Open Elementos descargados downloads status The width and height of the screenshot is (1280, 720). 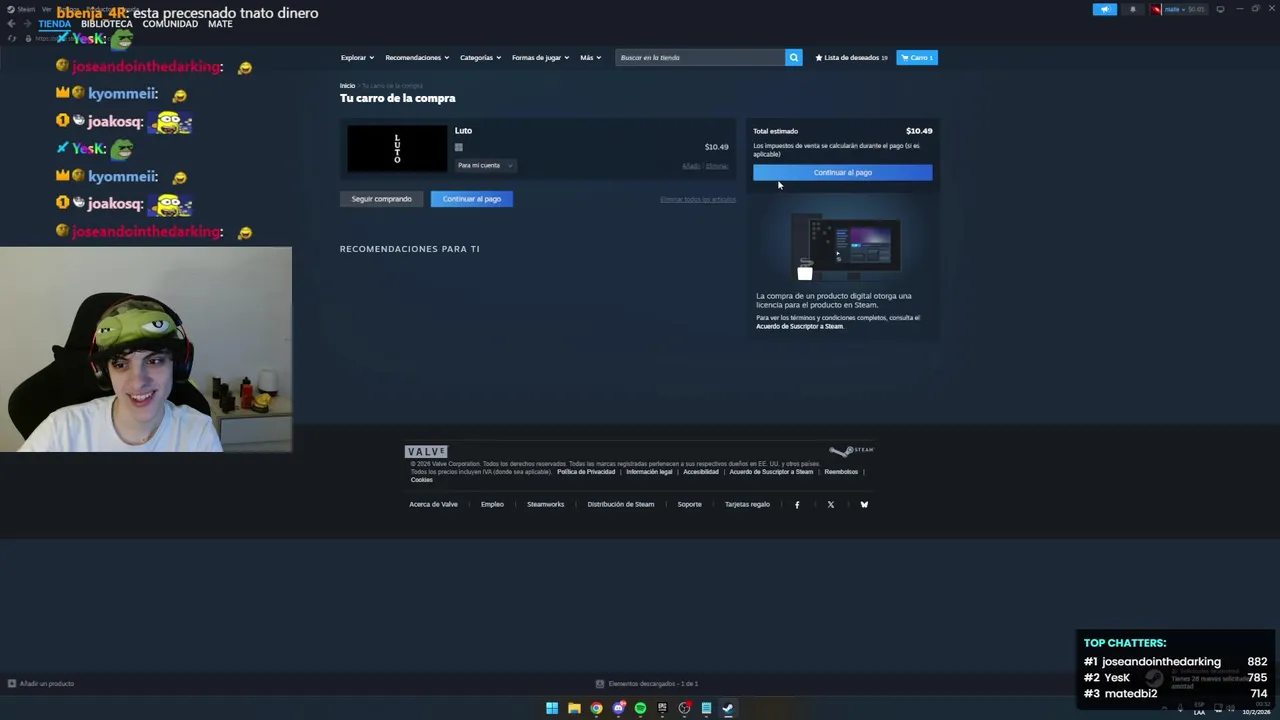point(647,684)
